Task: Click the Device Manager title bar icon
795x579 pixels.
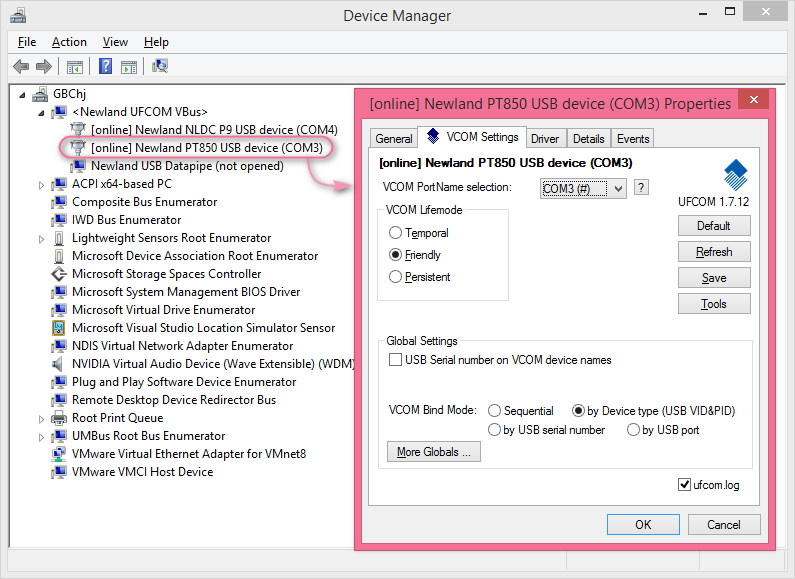Action: [18, 16]
